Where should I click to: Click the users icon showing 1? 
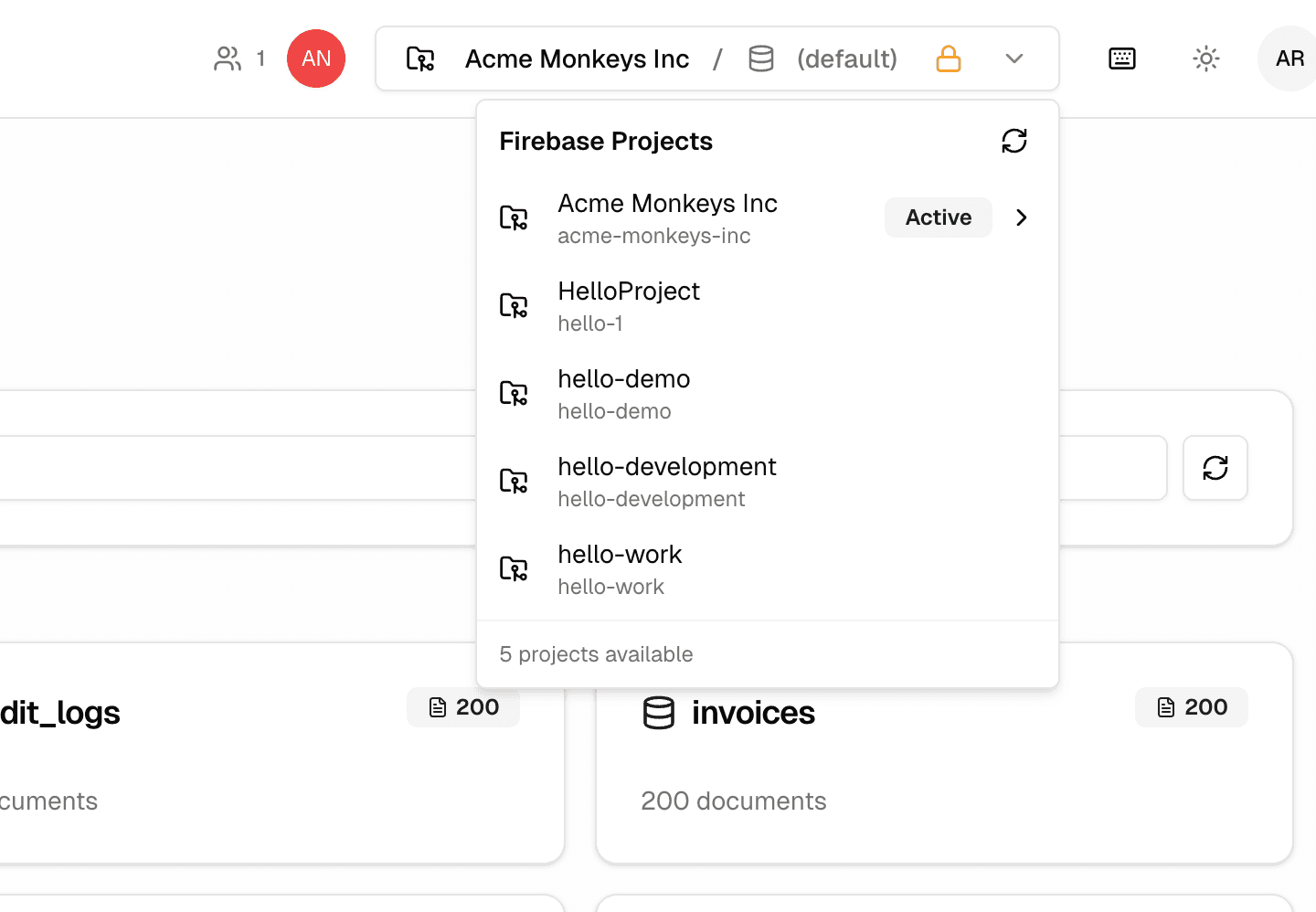[x=227, y=58]
